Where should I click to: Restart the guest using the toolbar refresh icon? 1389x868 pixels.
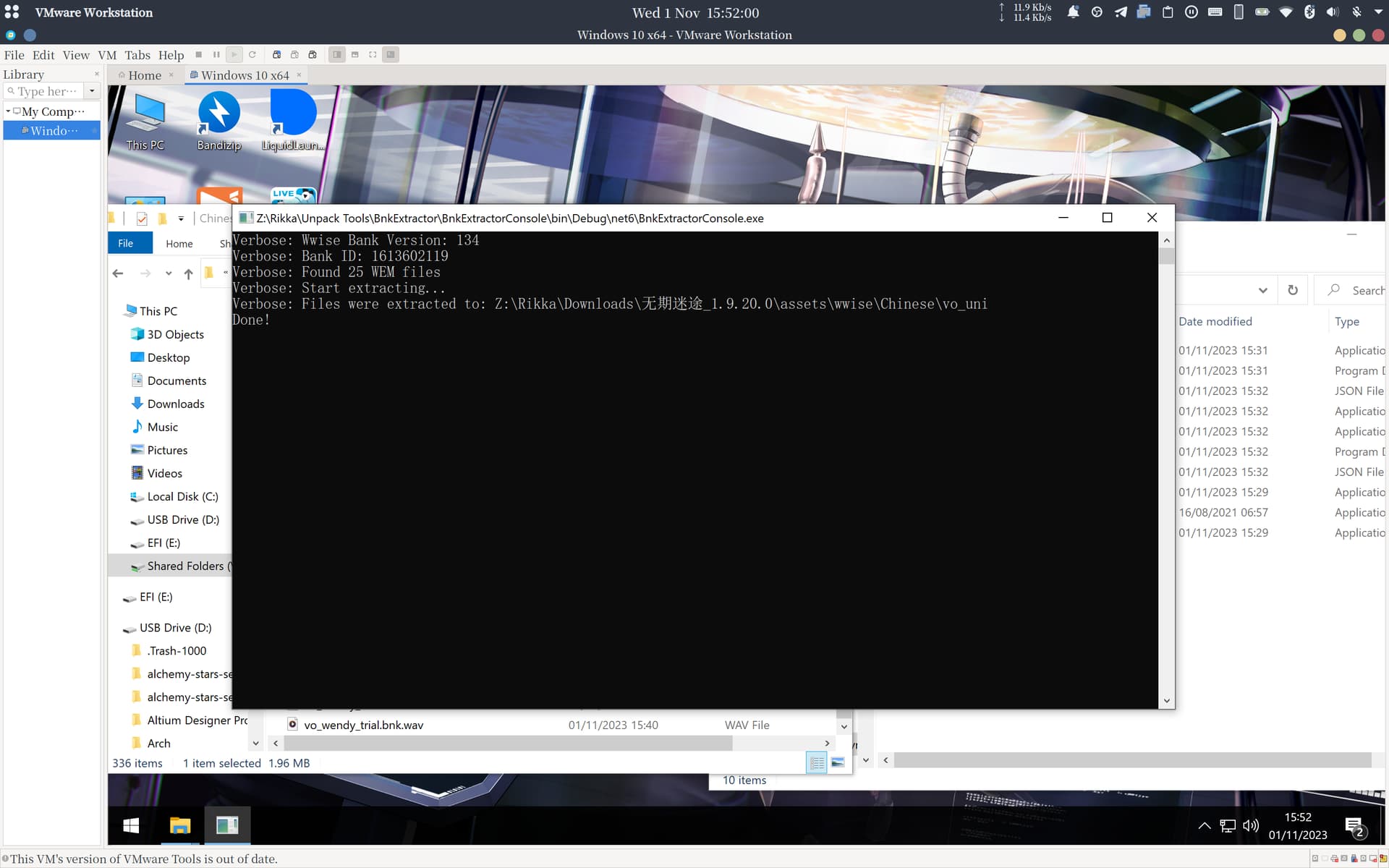pos(252,55)
